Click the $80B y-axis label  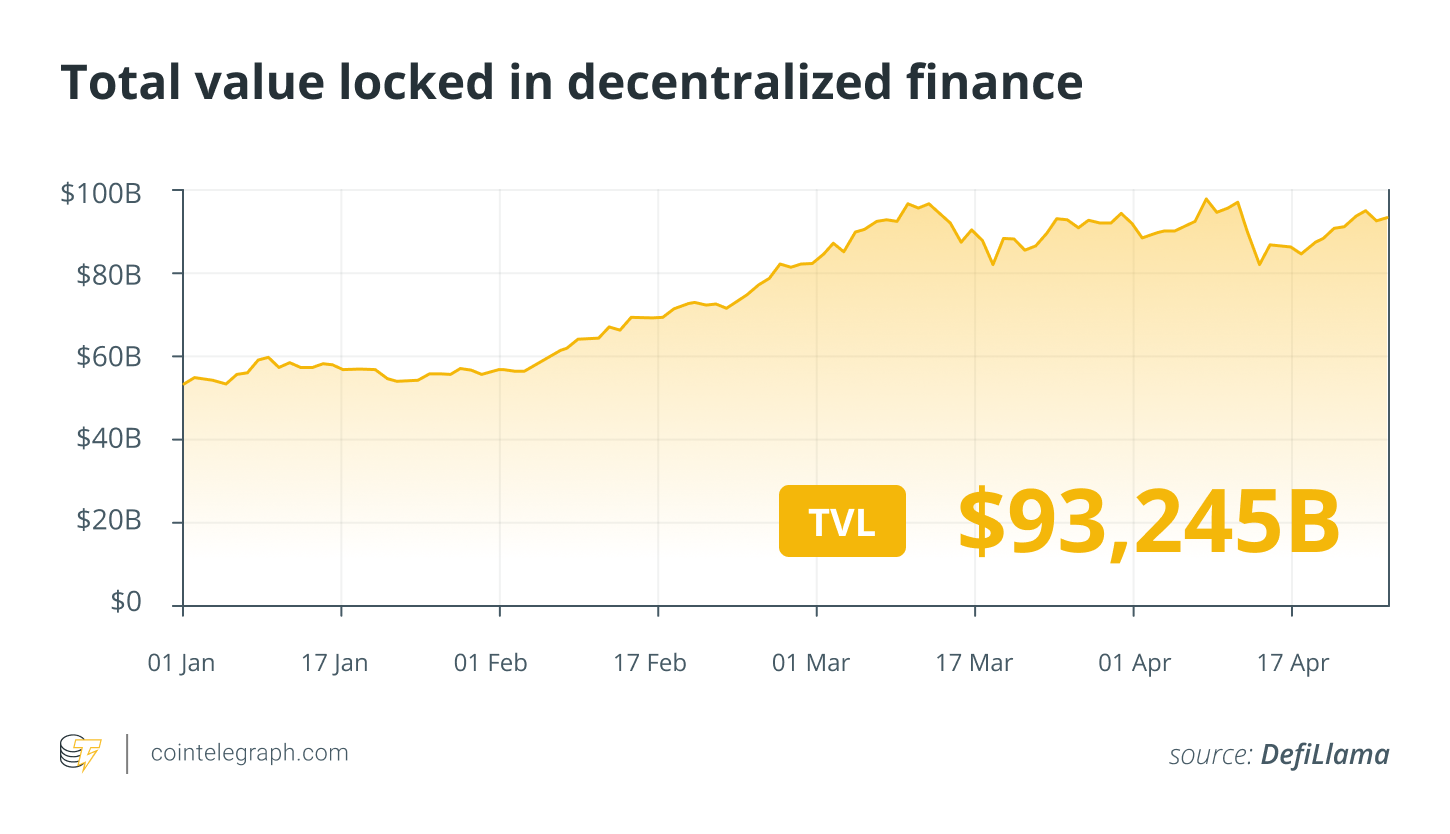108,274
